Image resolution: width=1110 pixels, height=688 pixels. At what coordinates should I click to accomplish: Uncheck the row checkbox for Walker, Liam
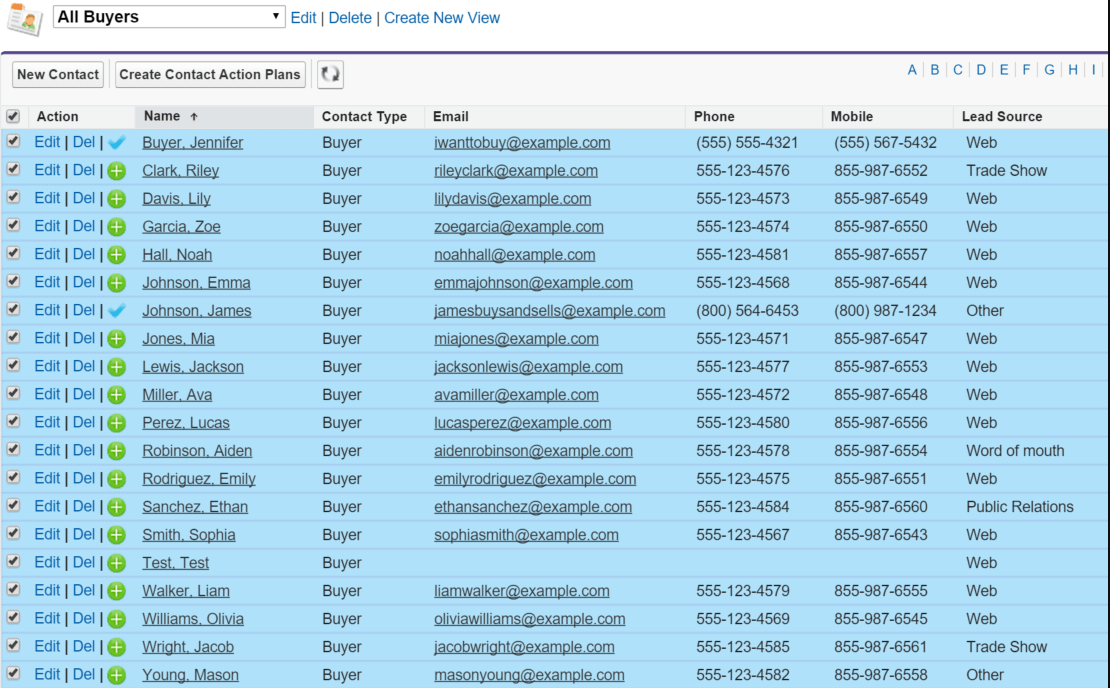pyautogui.click(x=13, y=590)
